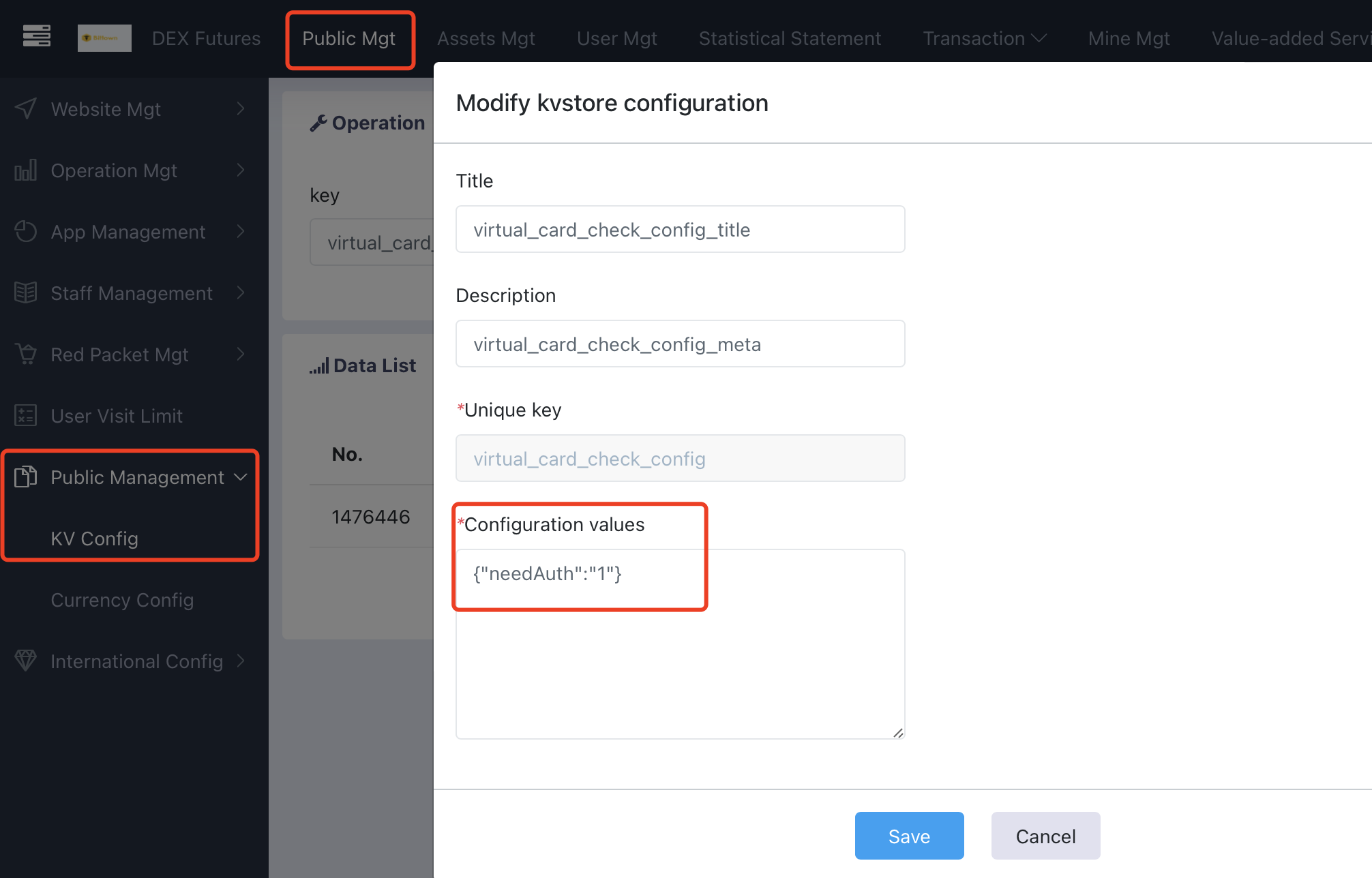
Task: Click the Website Mgt paper plane icon
Action: (26, 109)
